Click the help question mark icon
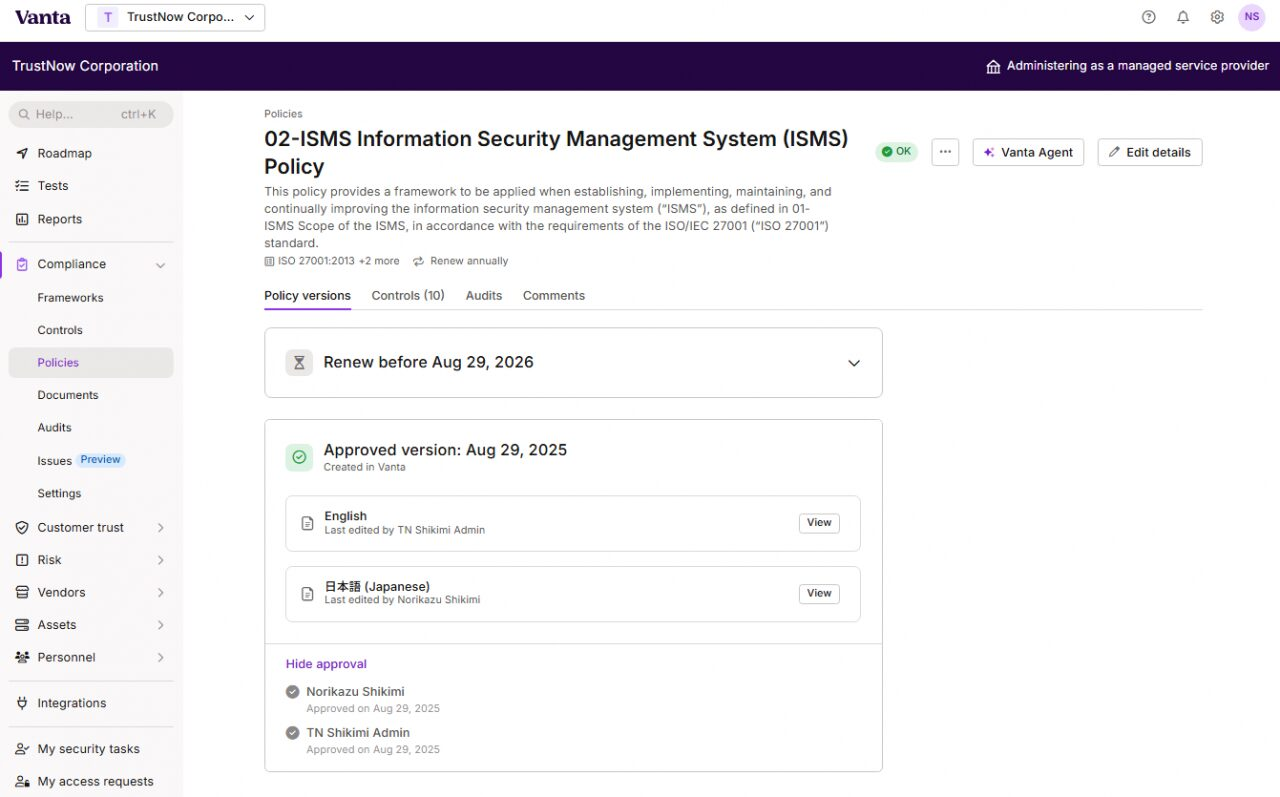This screenshot has width=1280, height=797. point(1148,17)
